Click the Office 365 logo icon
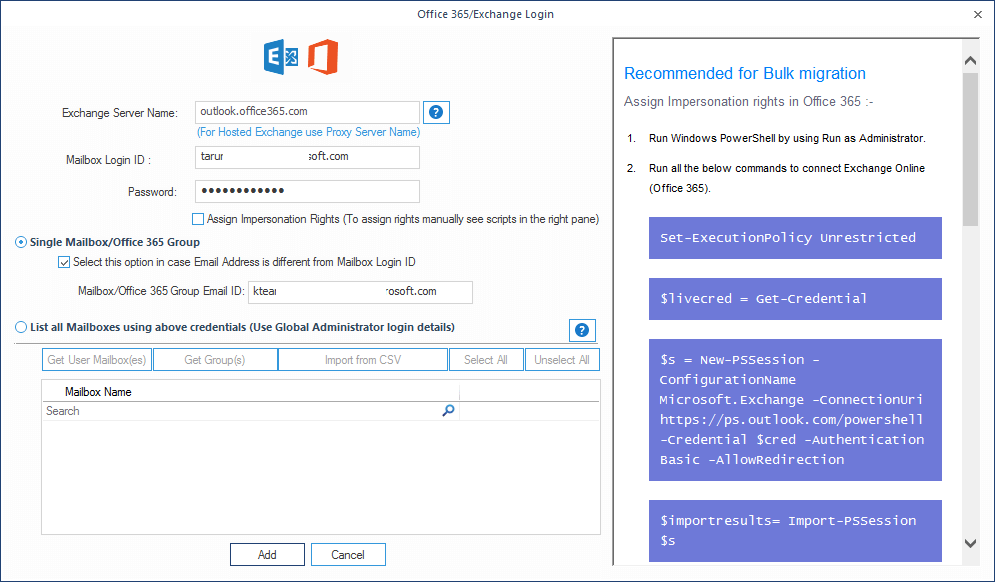The image size is (995, 582). [x=323, y=56]
